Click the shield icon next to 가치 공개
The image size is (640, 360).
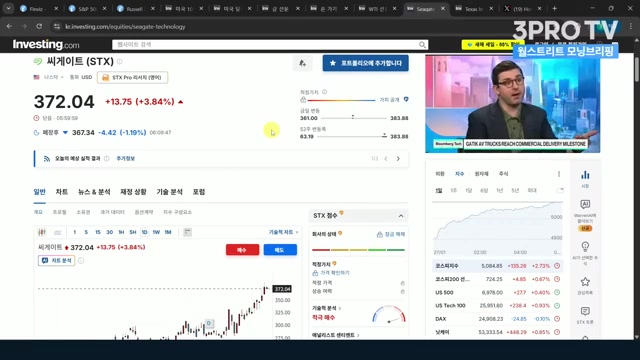click(406, 99)
